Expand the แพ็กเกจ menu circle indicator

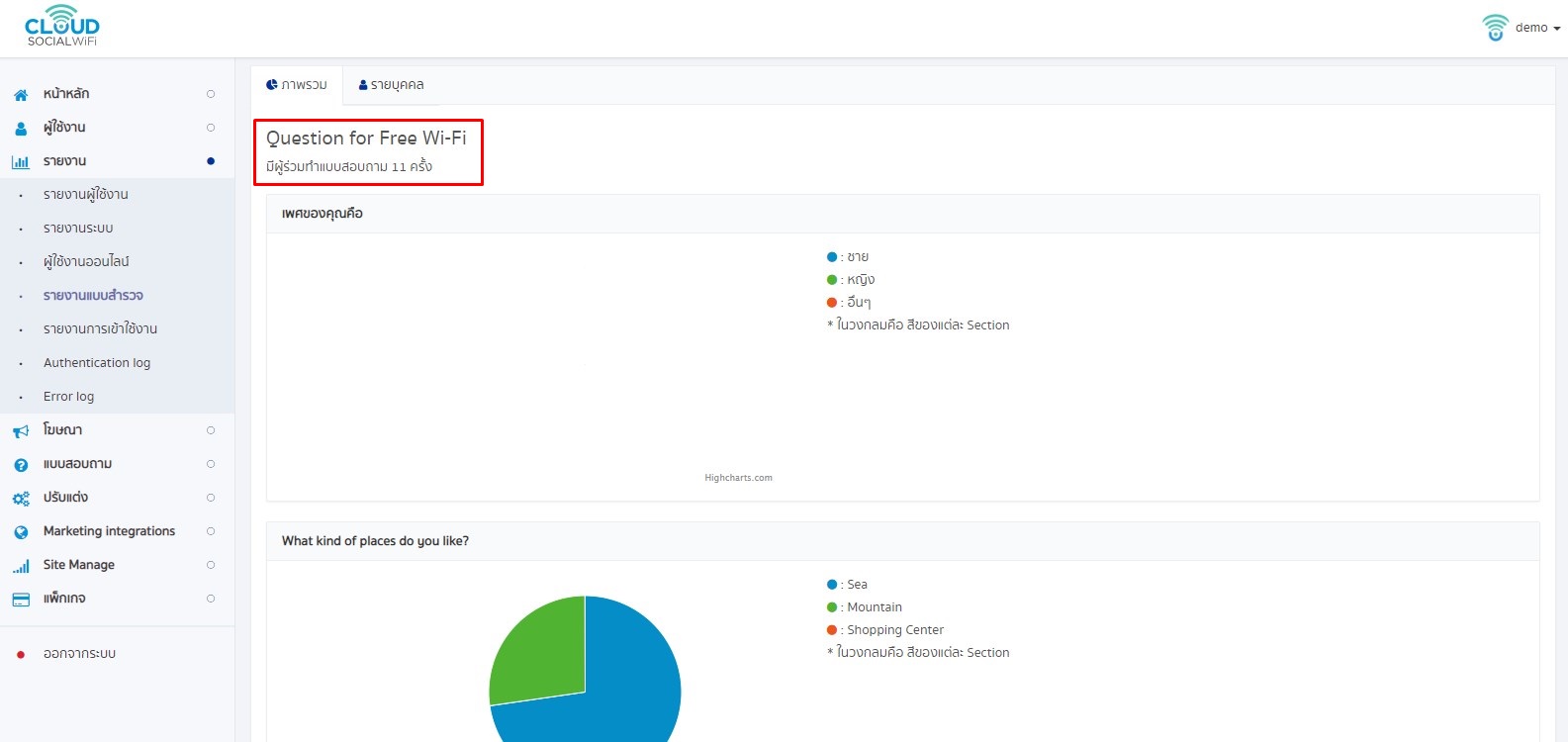[x=211, y=599]
